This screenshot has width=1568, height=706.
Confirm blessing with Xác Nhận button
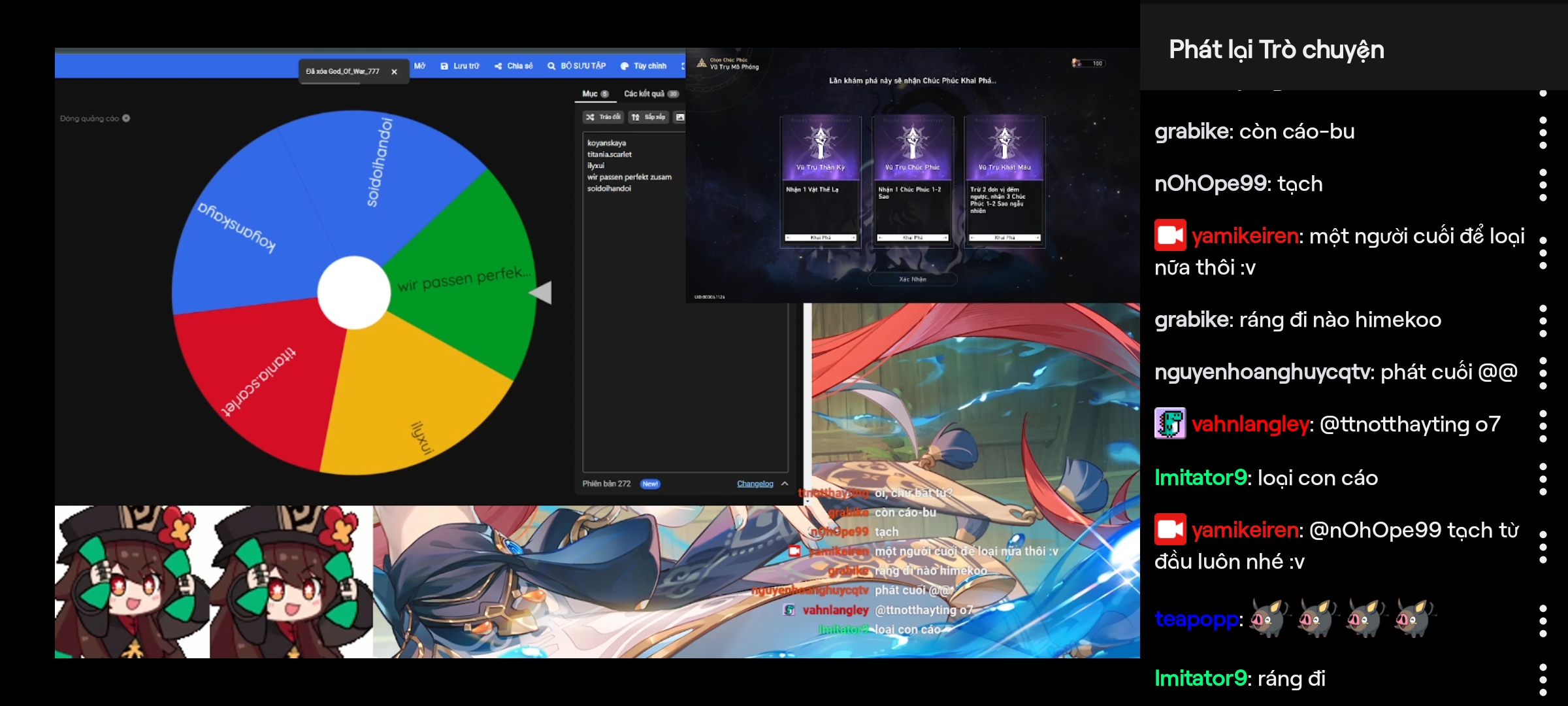pos(913,279)
